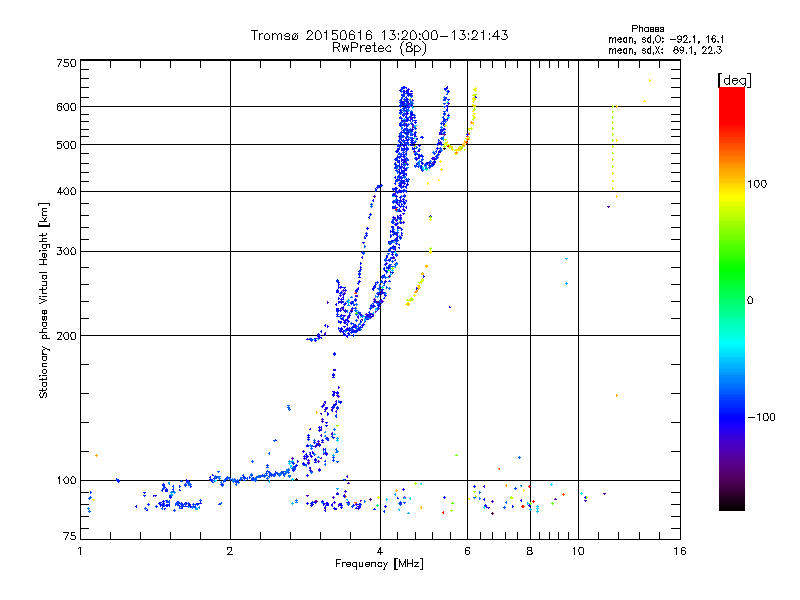
Task: Click the '-100' colorbar tick label
Action: click(761, 417)
